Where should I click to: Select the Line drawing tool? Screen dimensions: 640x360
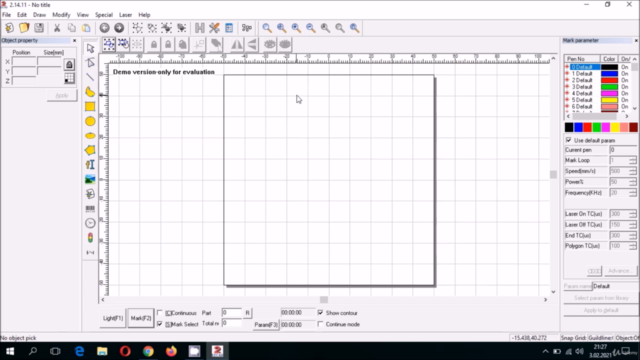pyautogui.click(x=90, y=77)
